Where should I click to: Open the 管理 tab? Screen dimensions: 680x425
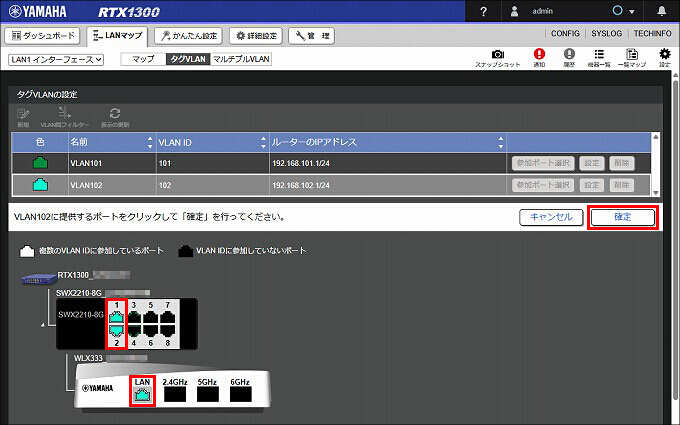coord(311,36)
